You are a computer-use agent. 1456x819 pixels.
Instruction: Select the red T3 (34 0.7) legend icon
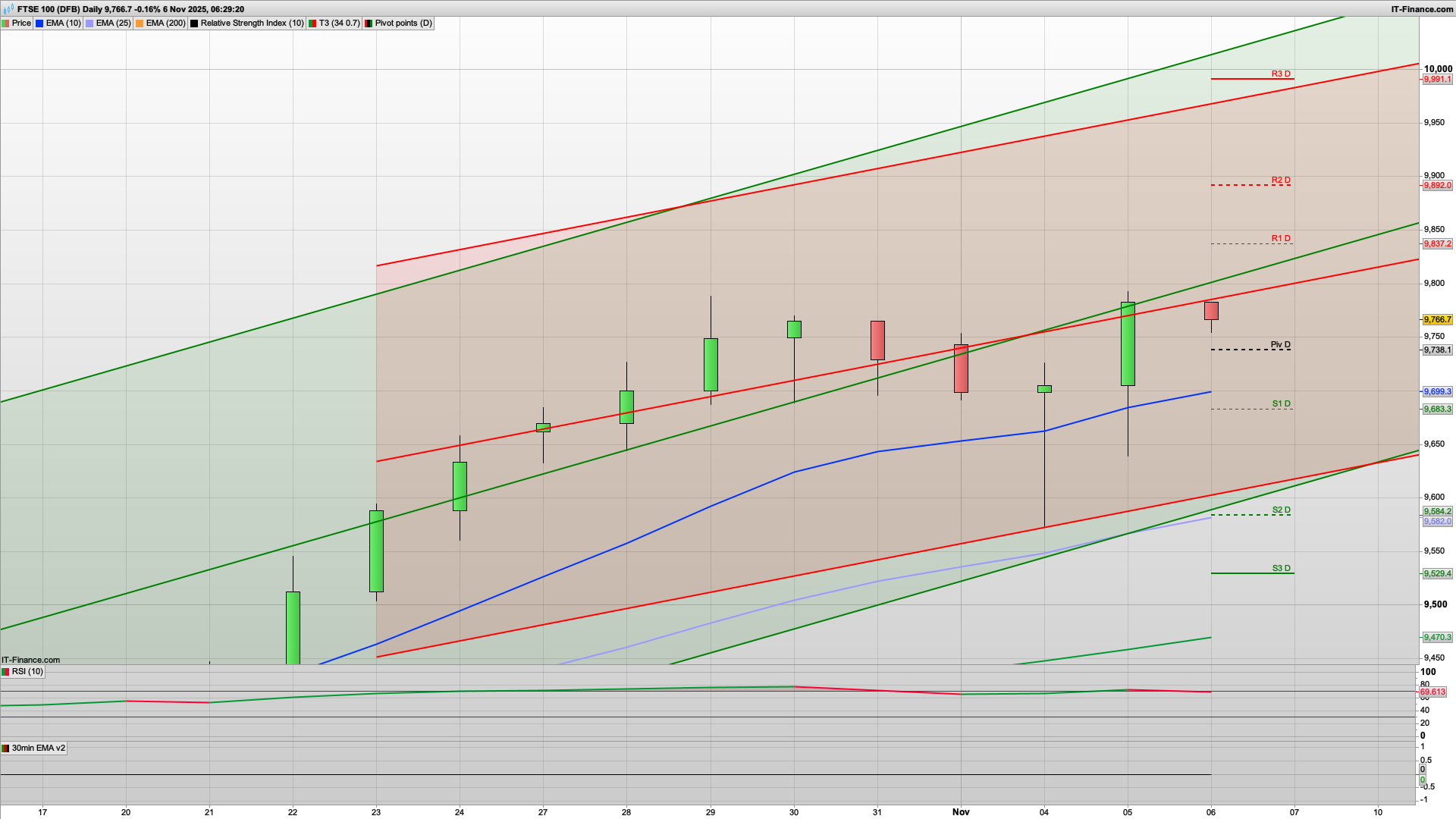(311, 23)
